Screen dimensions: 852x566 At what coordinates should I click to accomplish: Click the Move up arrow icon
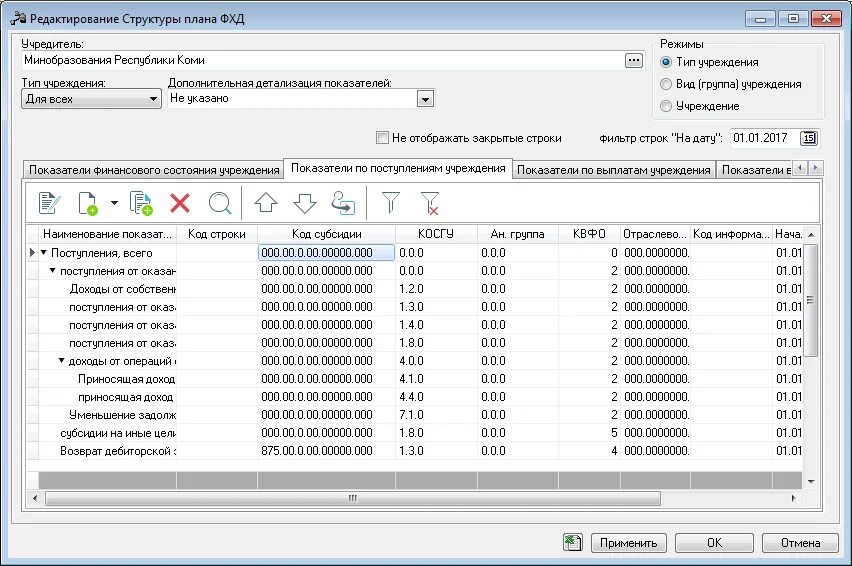click(x=266, y=203)
